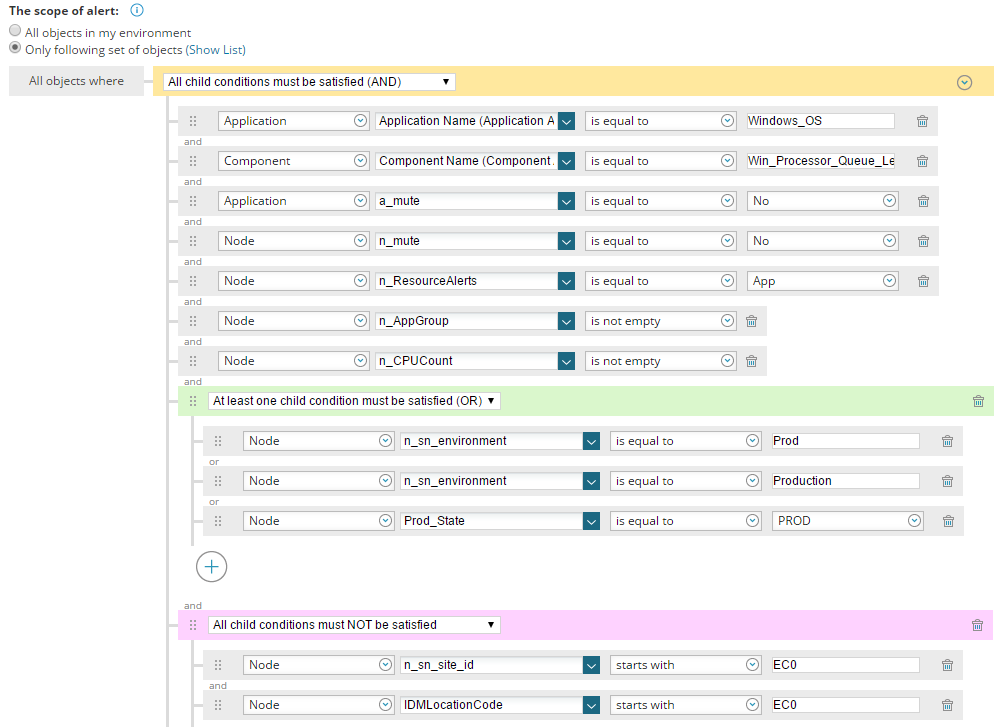
Task: Delete the Win_Processor_Queue component condition
Action: 922,161
